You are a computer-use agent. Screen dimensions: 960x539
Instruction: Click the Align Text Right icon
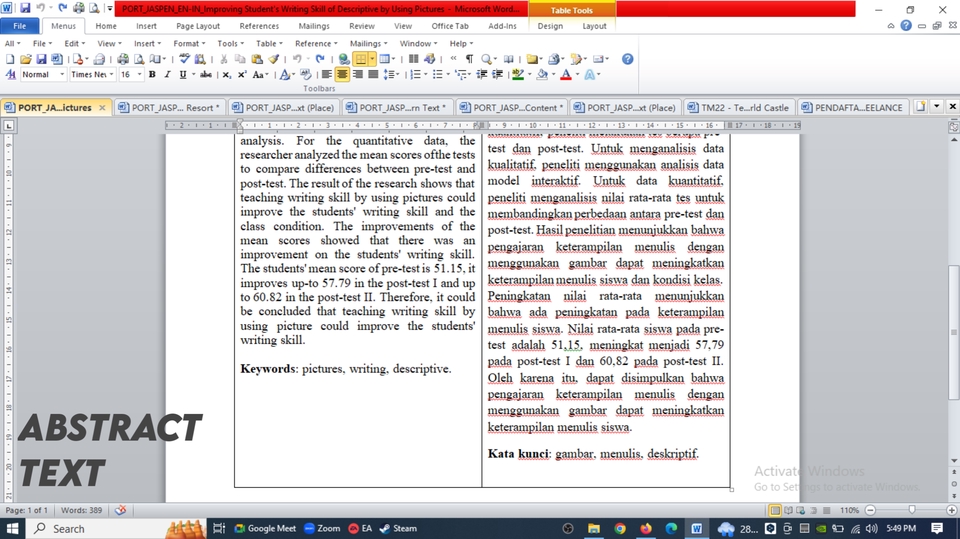(x=358, y=75)
